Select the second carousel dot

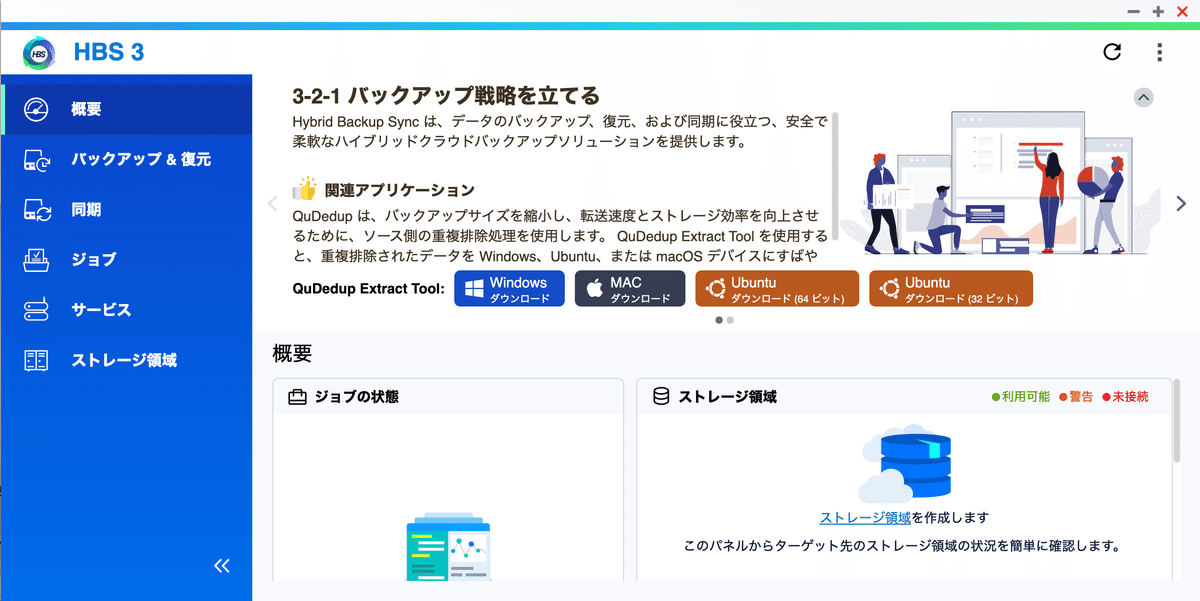(x=730, y=320)
